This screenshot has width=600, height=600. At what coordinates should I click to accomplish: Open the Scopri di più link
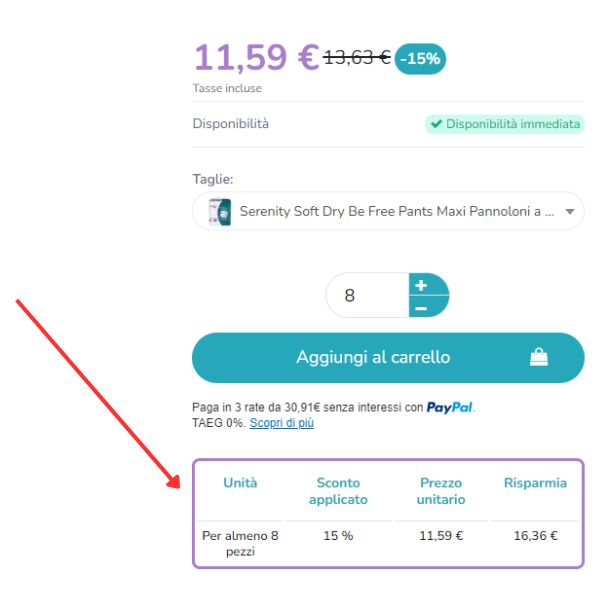coord(281,423)
